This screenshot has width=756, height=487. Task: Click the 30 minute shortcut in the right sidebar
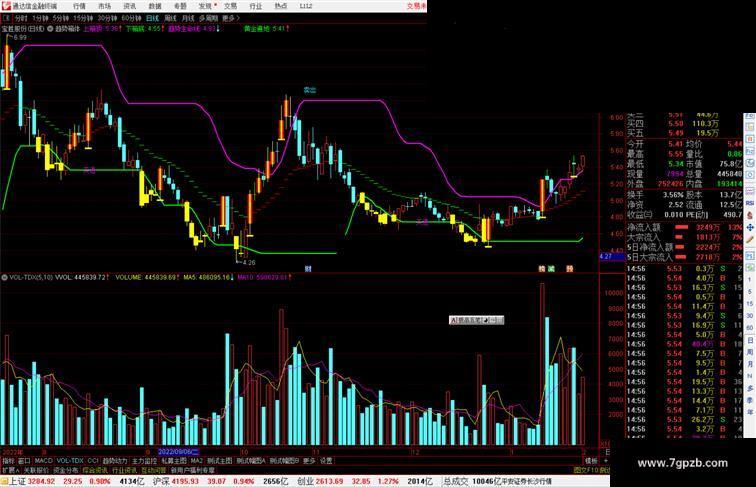(750, 316)
